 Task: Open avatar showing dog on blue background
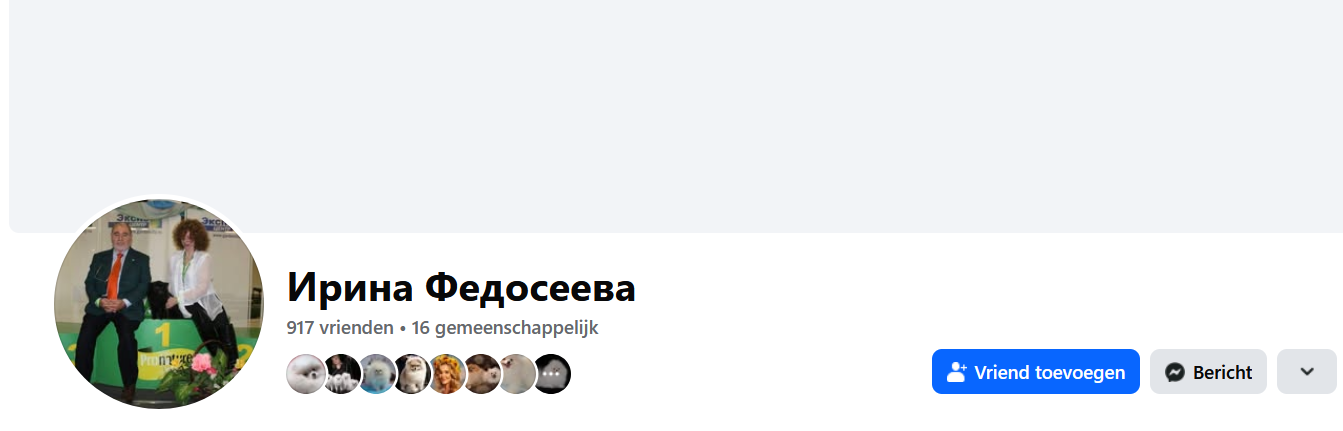pyautogui.click(x=377, y=374)
